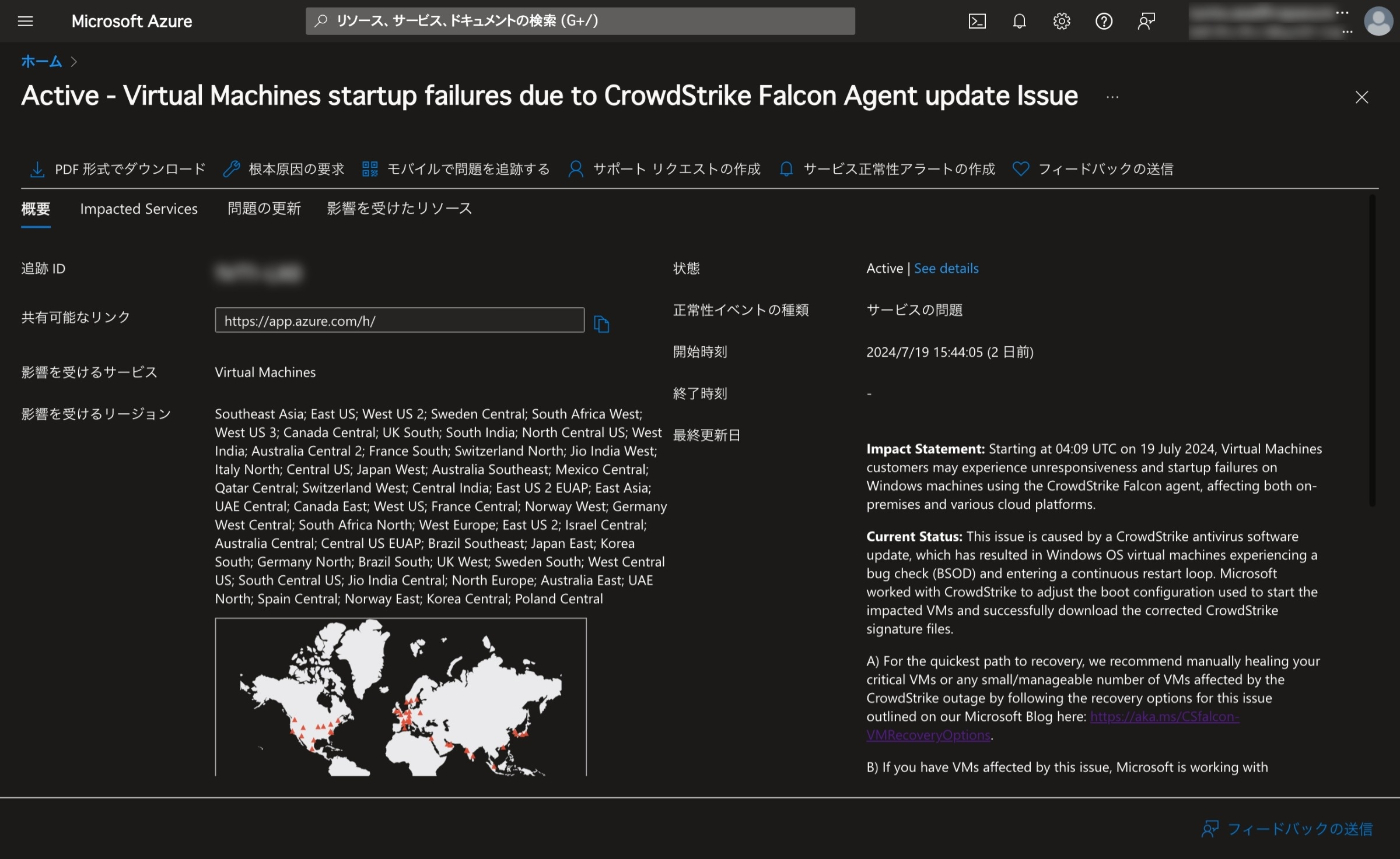This screenshot has height=859, width=1400.
Task: Go to ホーム breadcrumb
Action: coord(41,61)
